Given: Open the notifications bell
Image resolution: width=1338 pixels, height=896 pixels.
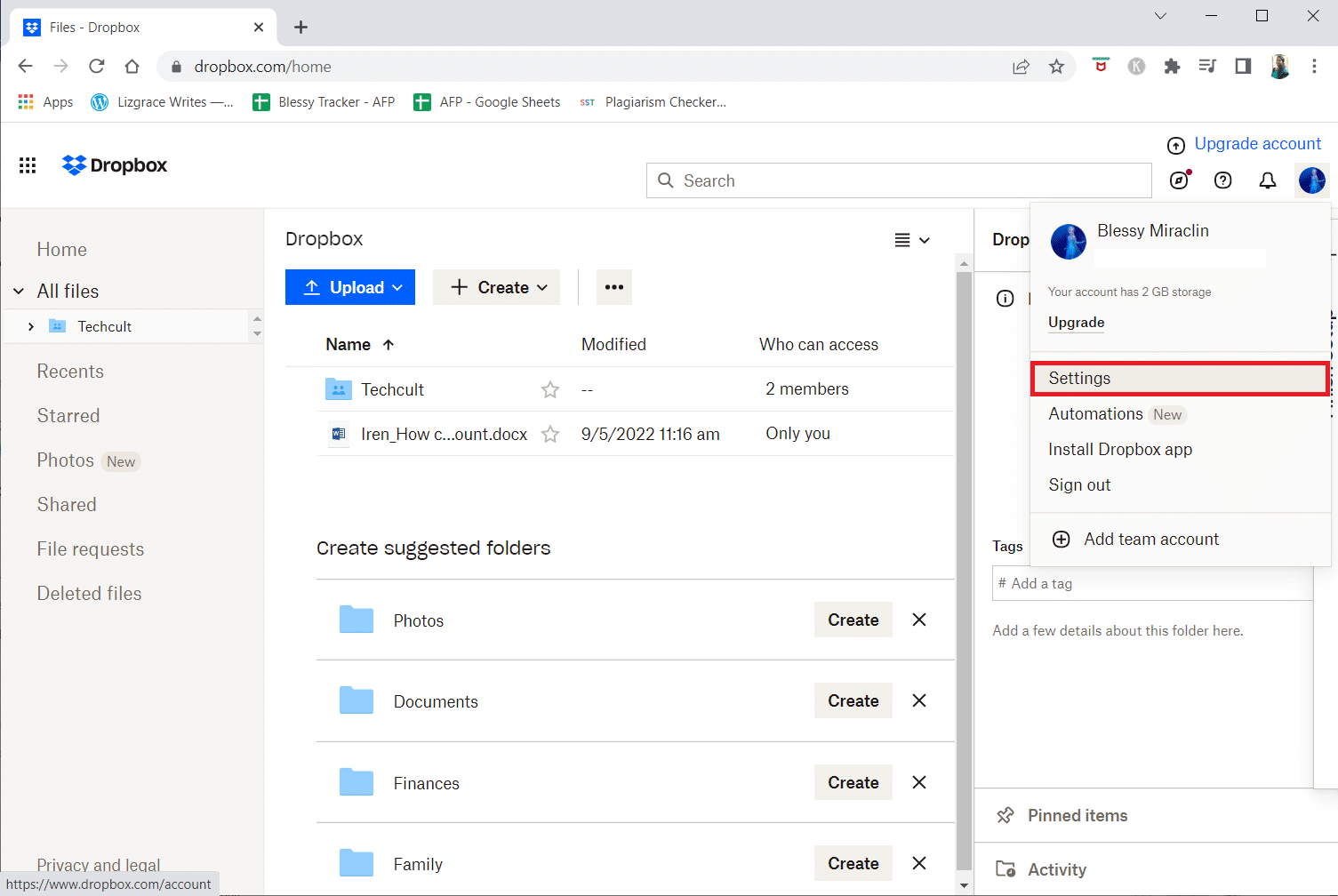Looking at the screenshot, I should click(1268, 180).
